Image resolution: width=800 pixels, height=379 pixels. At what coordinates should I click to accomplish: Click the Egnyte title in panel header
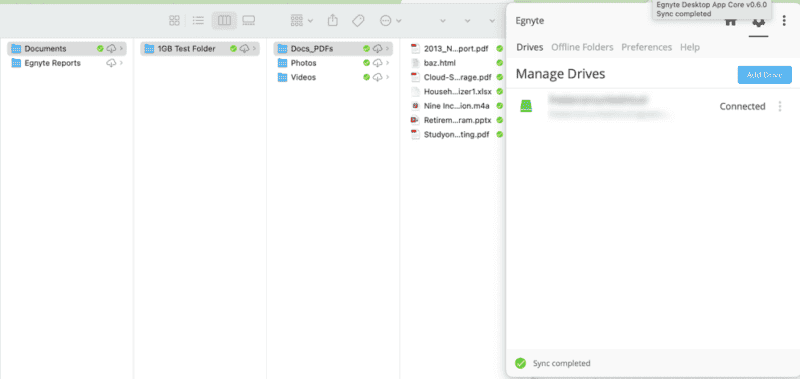[x=530, y=21]
